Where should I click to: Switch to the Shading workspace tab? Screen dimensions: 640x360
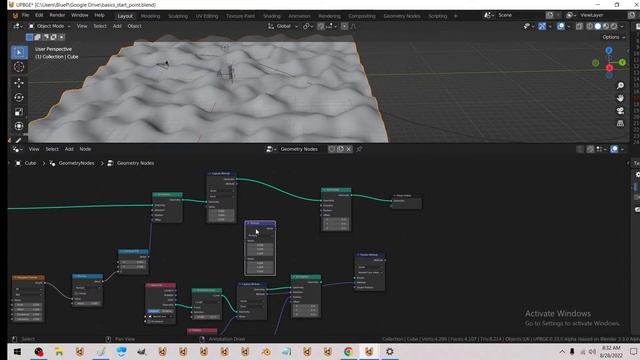pos(271,16)
